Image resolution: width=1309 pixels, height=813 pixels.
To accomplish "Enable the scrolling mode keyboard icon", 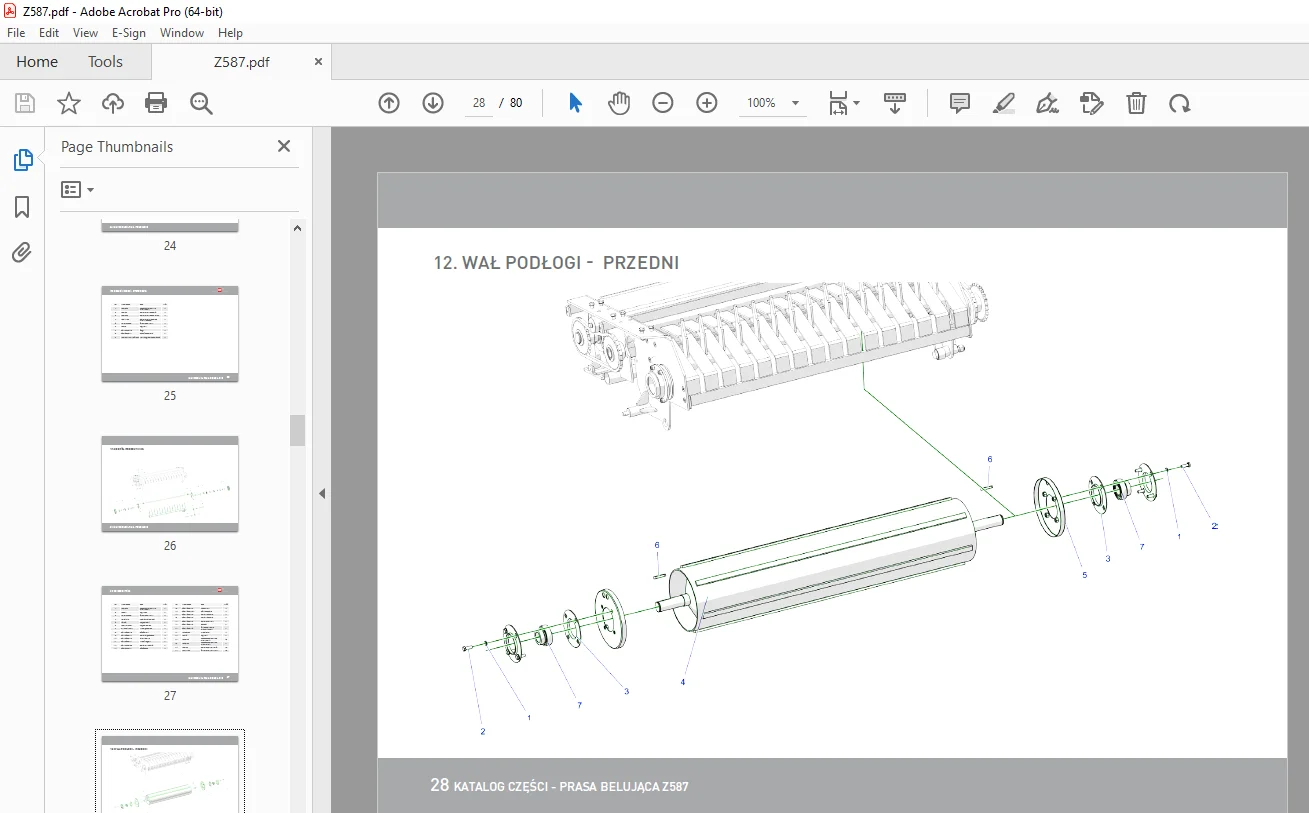I will pos(895,103).
